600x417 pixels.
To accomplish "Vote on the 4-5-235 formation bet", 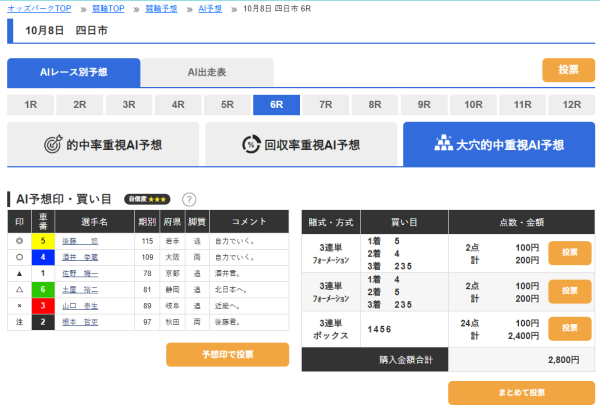I will click(x=569, y=291).
